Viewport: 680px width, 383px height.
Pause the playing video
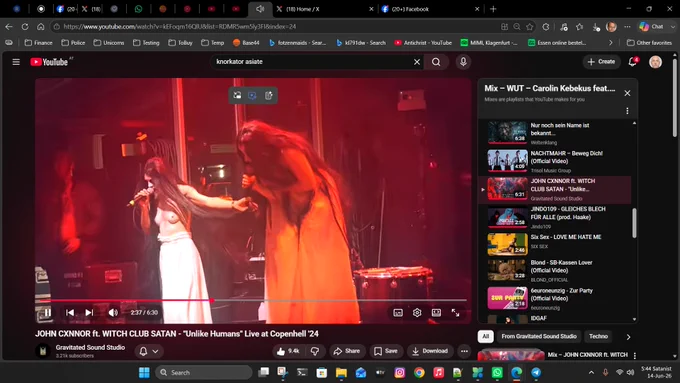click(48, 312)
